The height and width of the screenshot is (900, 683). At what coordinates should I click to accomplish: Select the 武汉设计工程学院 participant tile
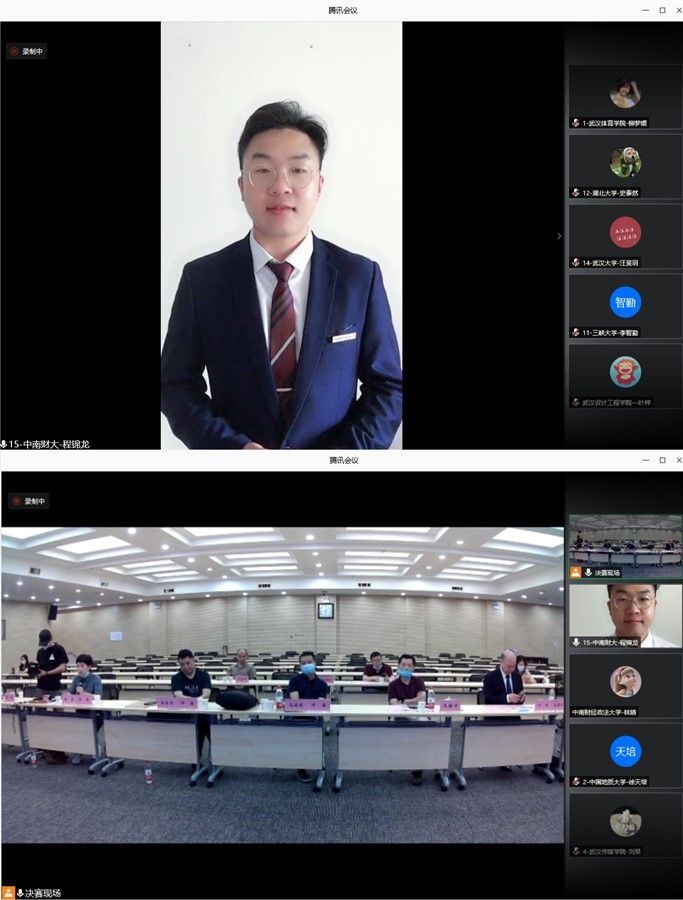(625, 375)
